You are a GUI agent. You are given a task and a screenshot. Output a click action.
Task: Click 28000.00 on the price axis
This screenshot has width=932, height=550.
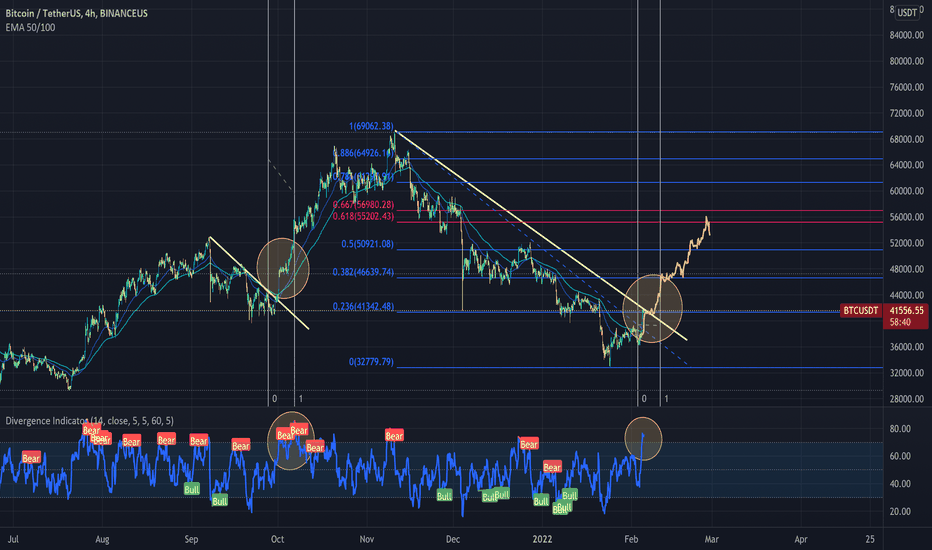(x=906, y=399)
